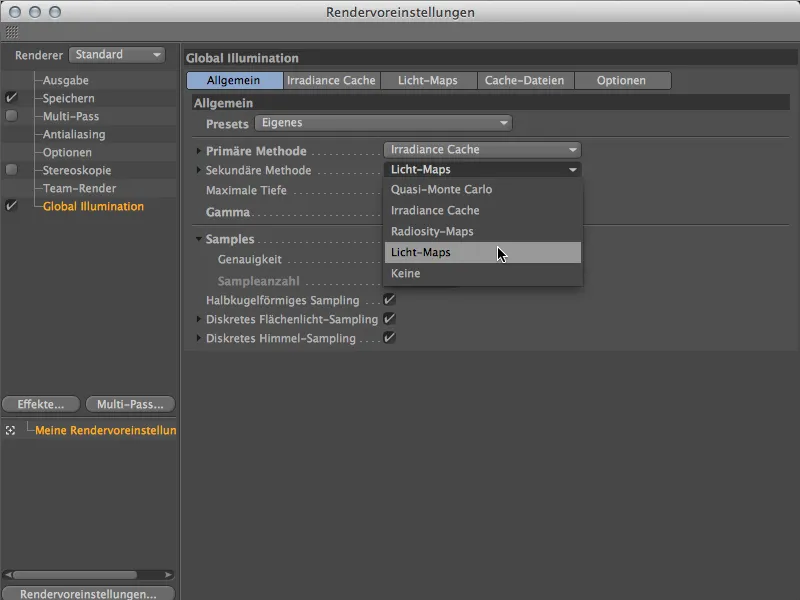Click the Sampleanzahl label
This screenshot has height=600, width=800.
point(258,281)
